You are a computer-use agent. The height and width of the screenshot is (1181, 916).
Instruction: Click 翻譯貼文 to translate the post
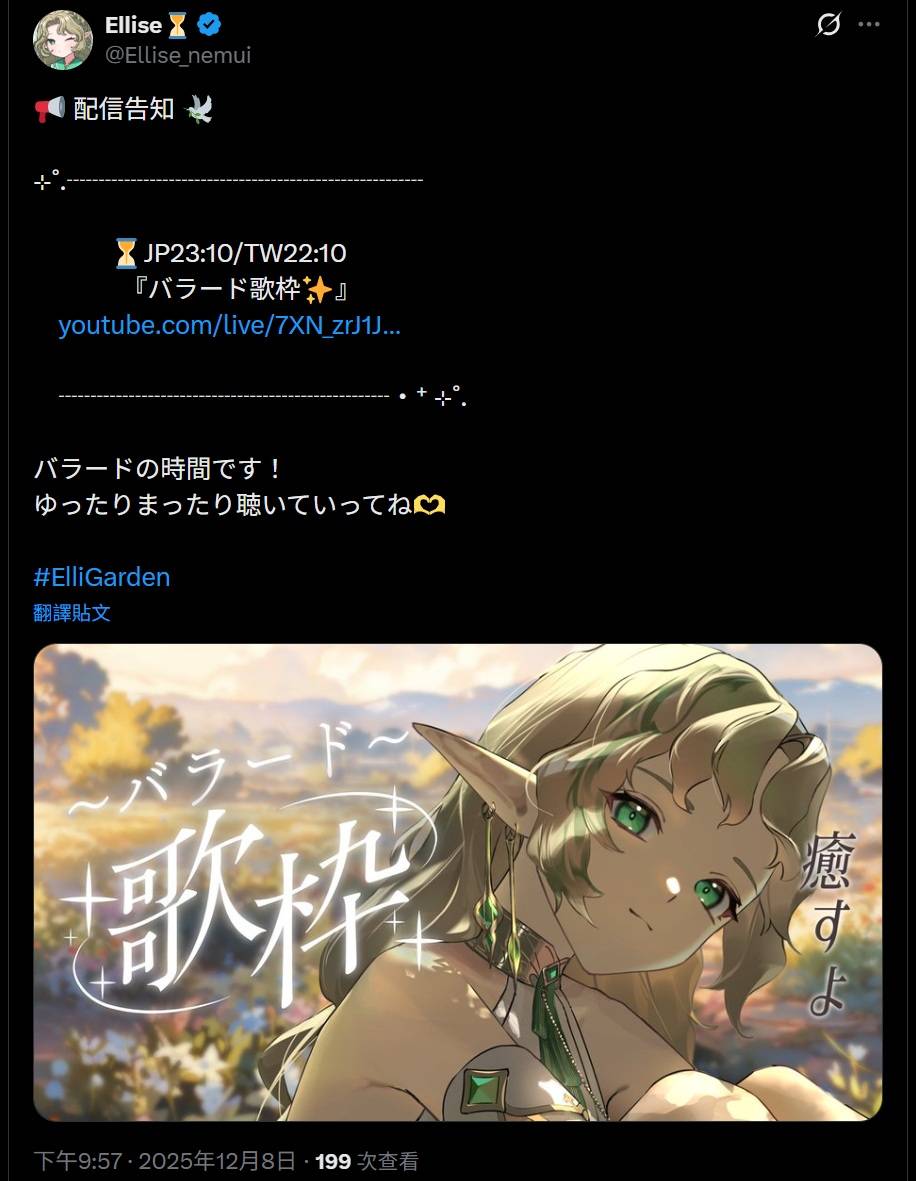[x=72, y=613]
